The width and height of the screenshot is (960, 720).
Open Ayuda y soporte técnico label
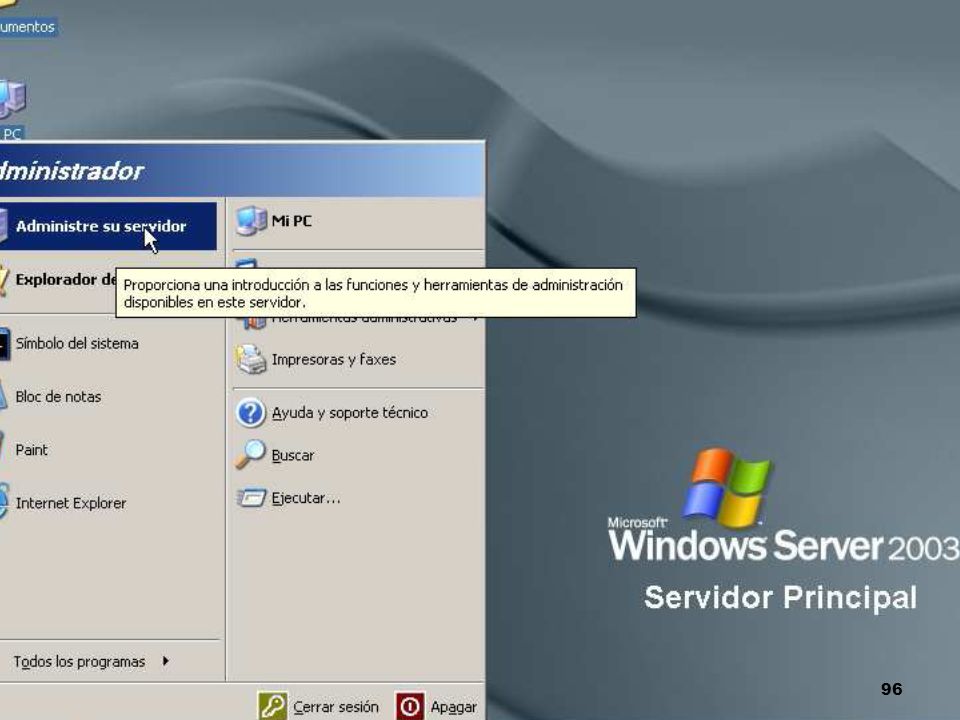[350, 413]
